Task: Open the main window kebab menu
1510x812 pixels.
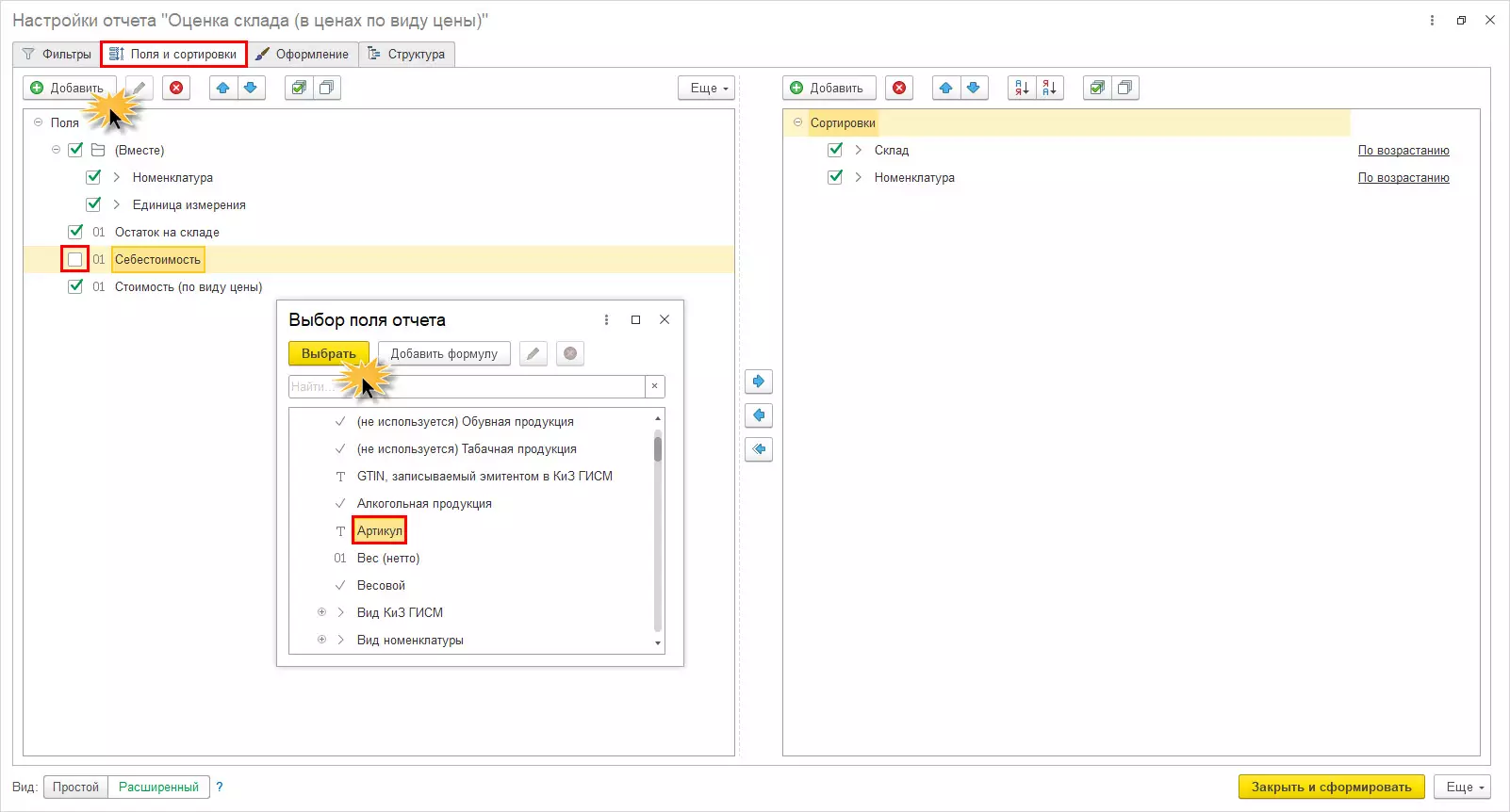Action: tap(1432, 20)
